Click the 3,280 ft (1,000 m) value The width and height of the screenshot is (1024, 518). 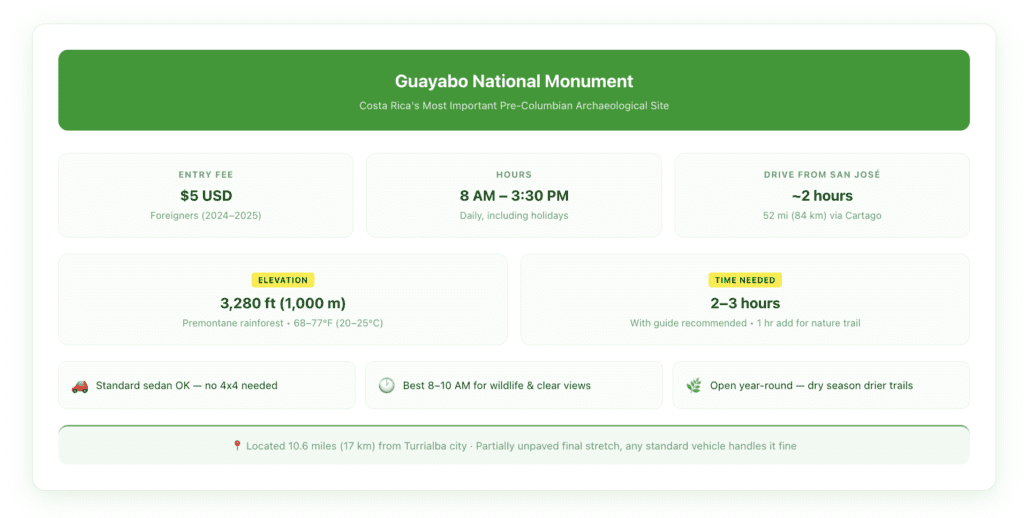pos(283,303)
